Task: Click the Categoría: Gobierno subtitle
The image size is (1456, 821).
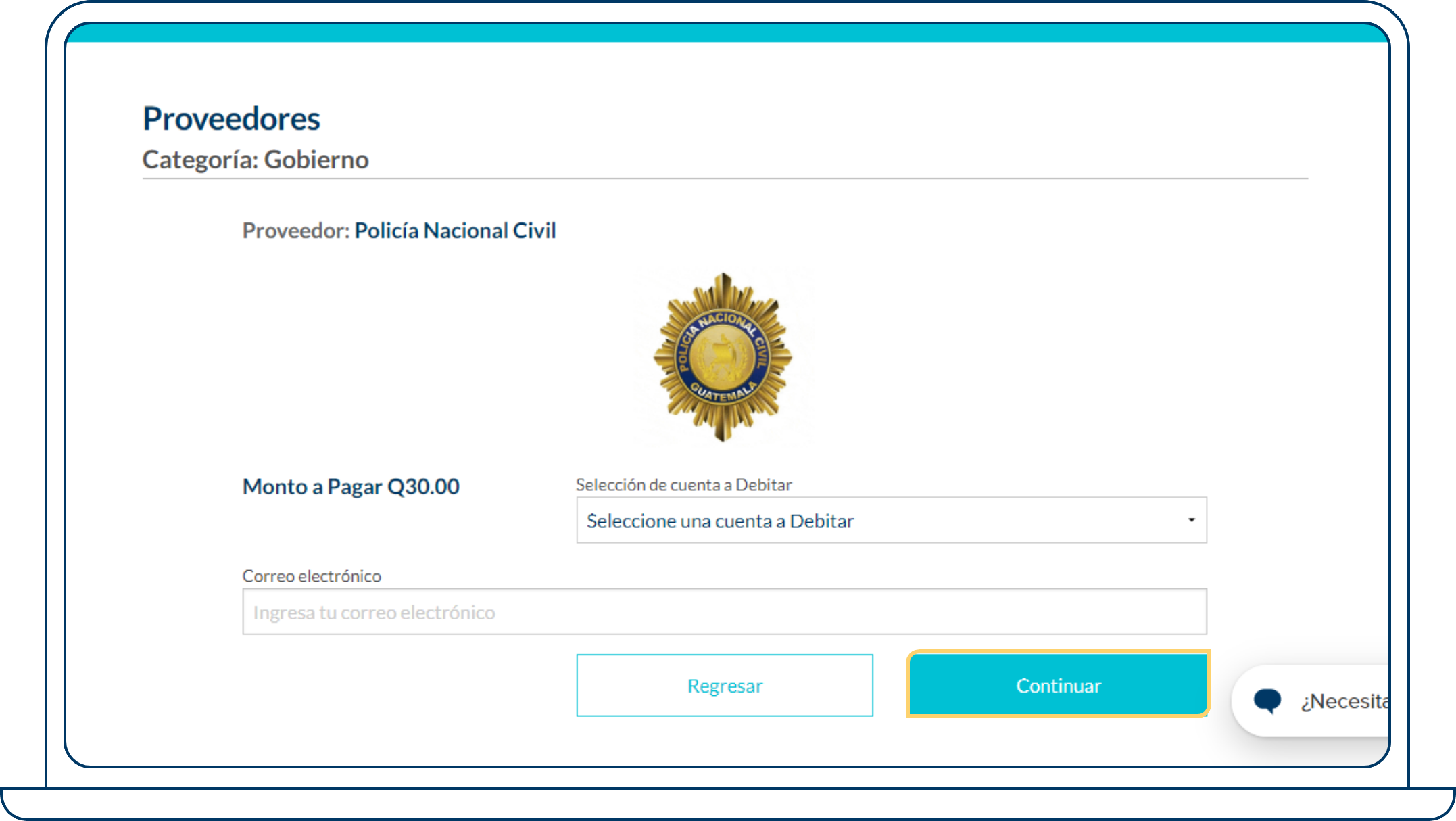Action: 256,160
